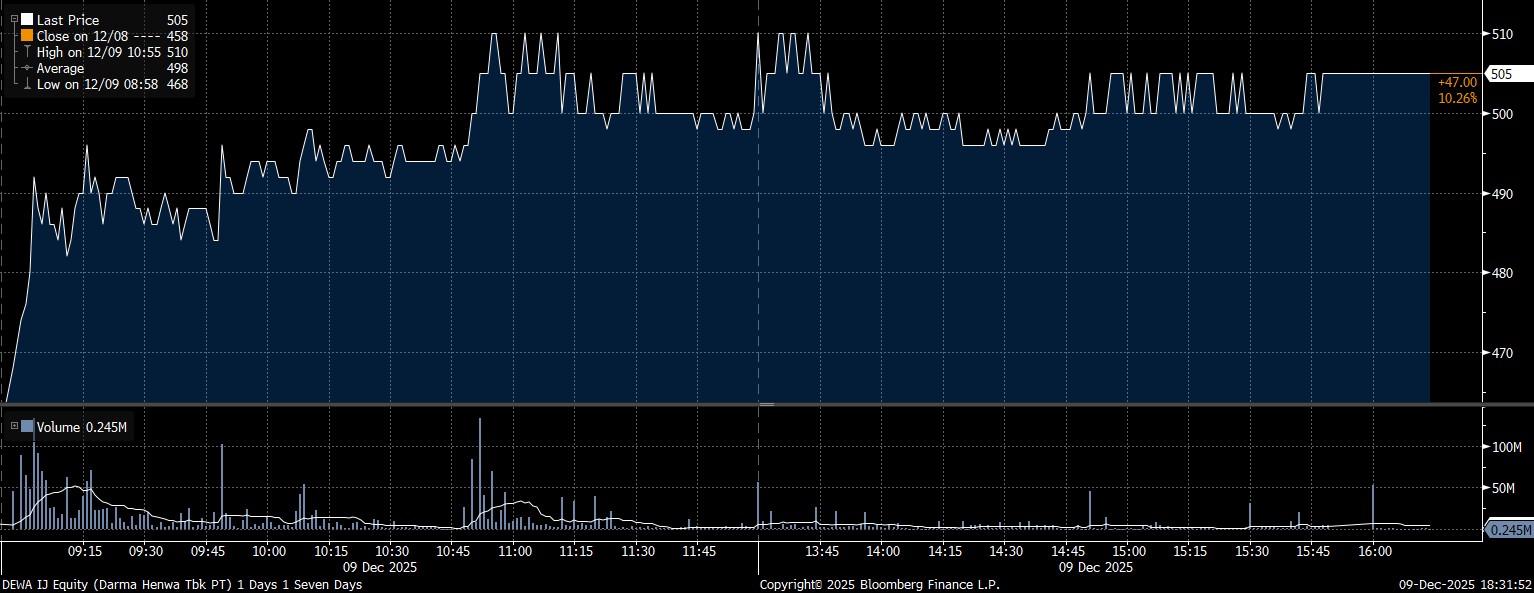
Task: Expand the Volume legend box icon
Action: pyautogui.click(x=14, y=427)
